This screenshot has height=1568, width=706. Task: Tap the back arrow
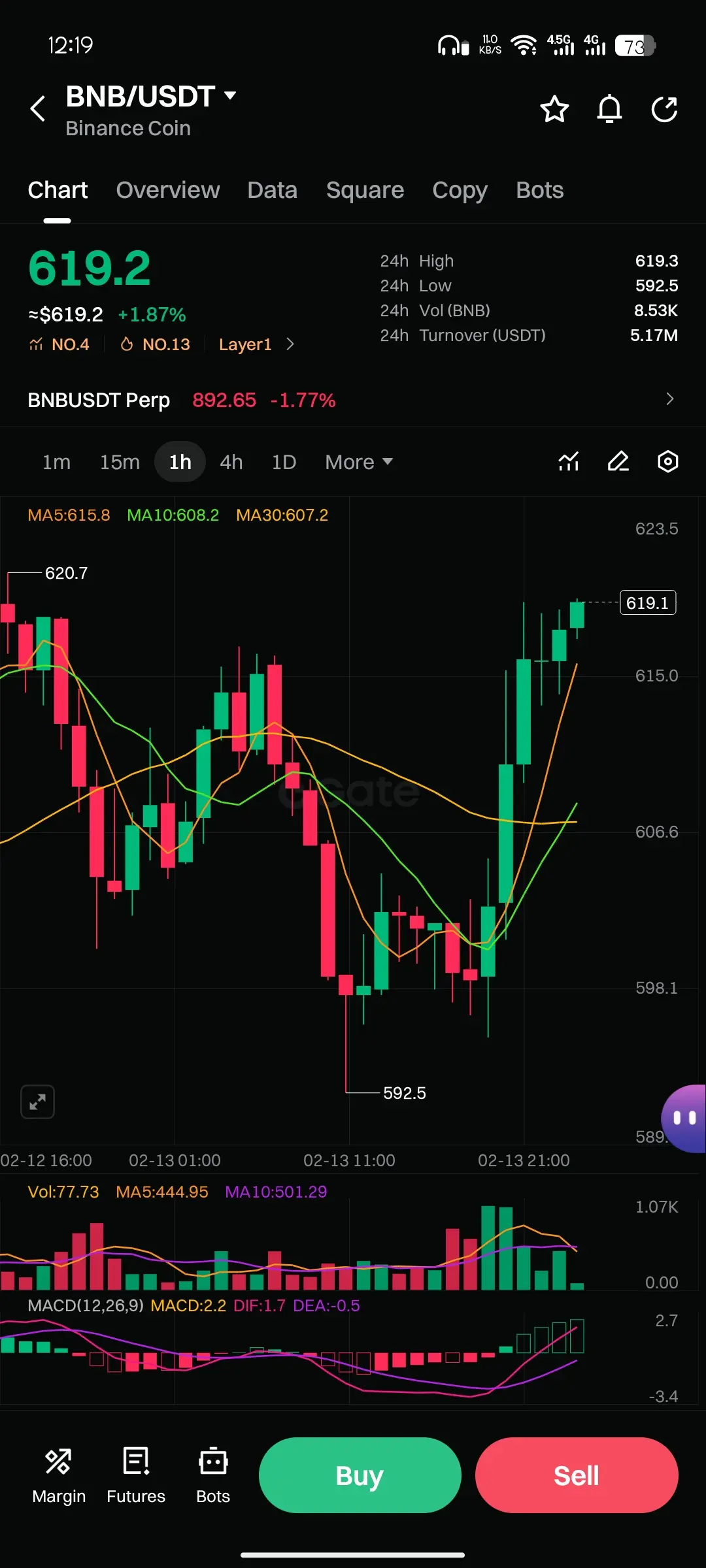coord(38,108)
